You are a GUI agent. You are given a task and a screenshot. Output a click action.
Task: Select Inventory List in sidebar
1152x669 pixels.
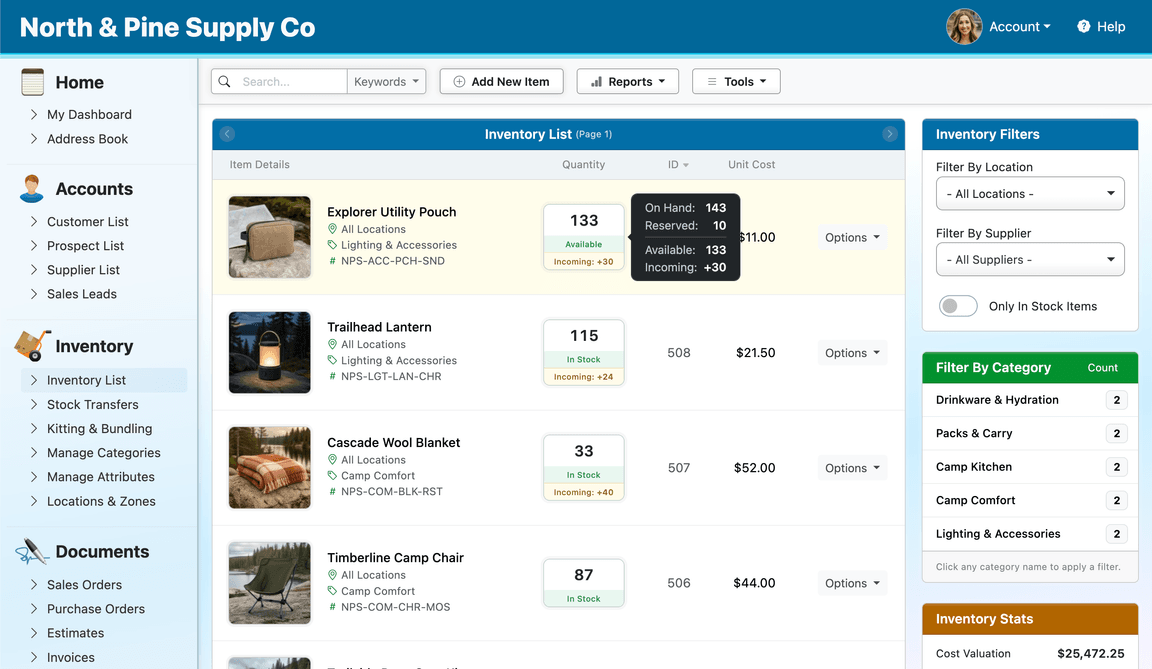tap(104, 380)
